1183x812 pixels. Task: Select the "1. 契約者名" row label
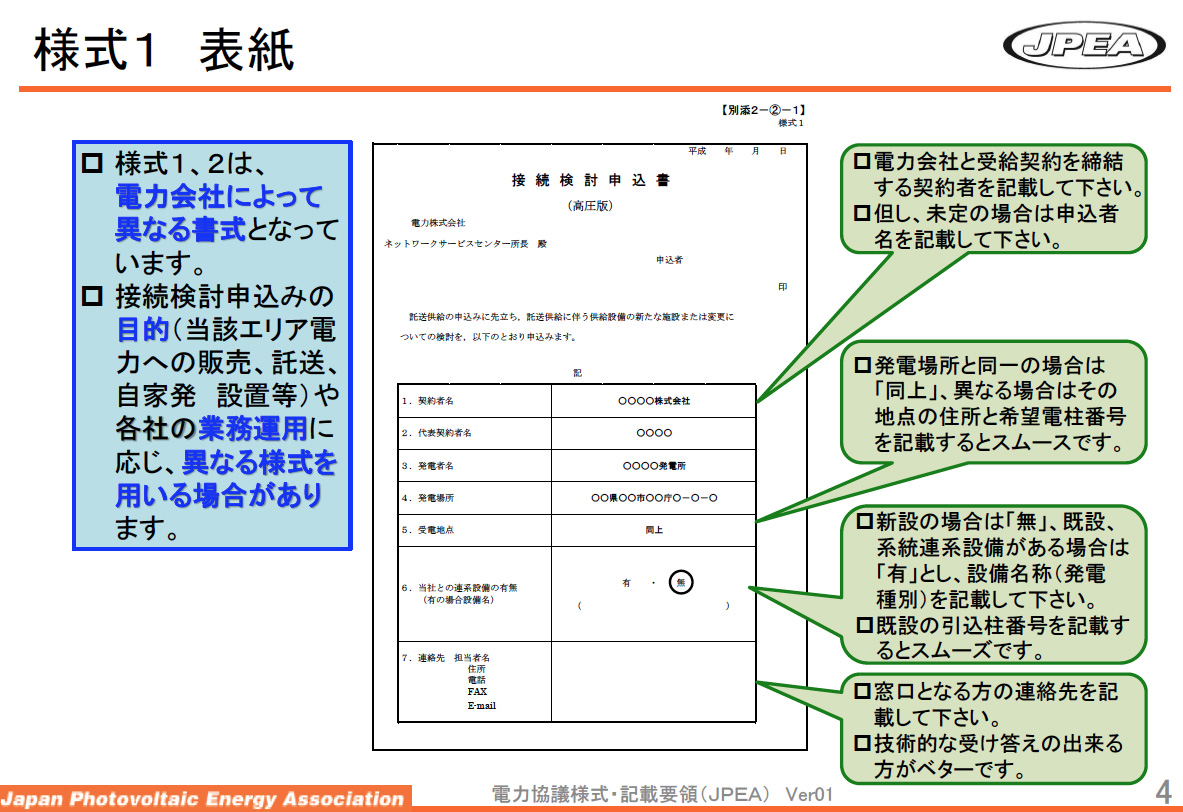tap(428, 401)
